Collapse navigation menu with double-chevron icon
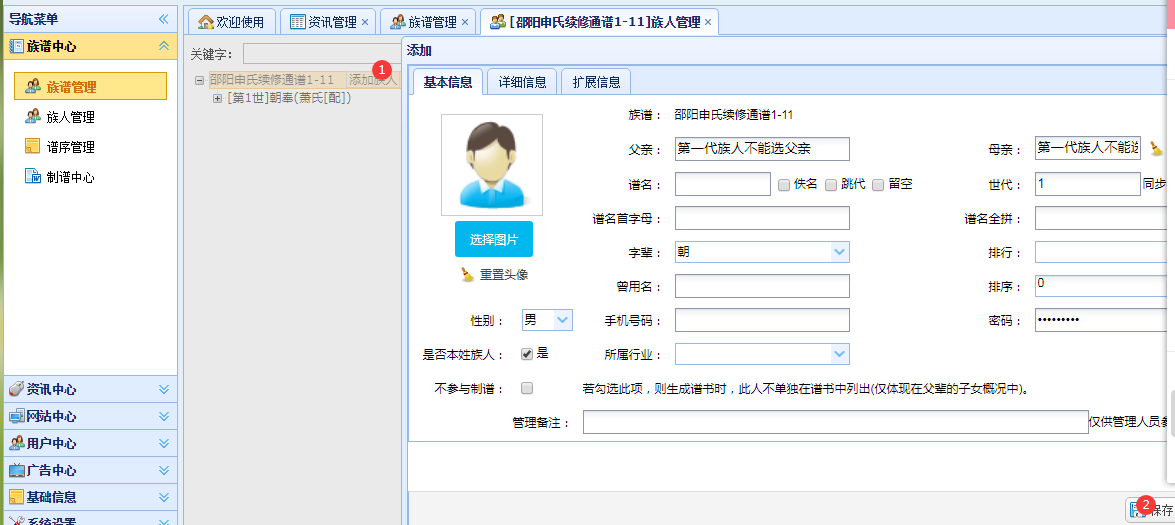This screenshot has height=525, width=1175. tap(163, 19)
